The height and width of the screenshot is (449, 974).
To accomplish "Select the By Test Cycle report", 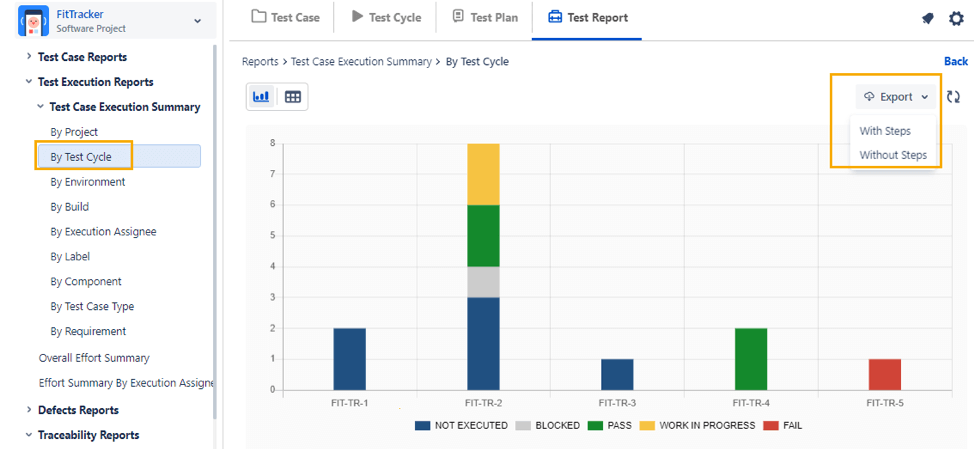I will tap(118, 156).
